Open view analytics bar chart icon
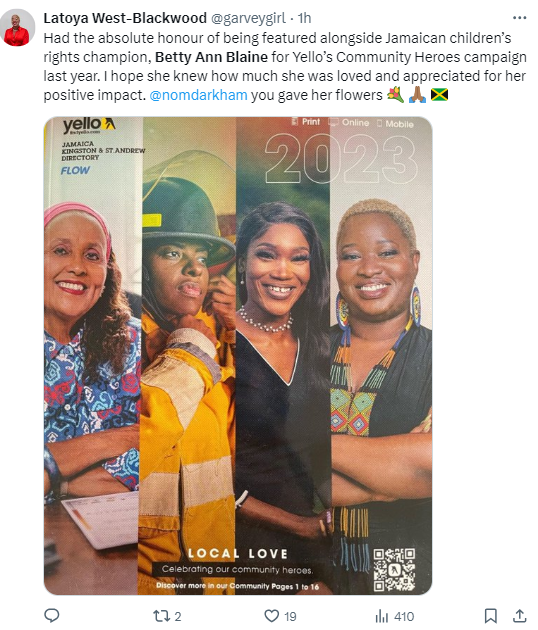 pyautogui.click(x=382, y=616)
